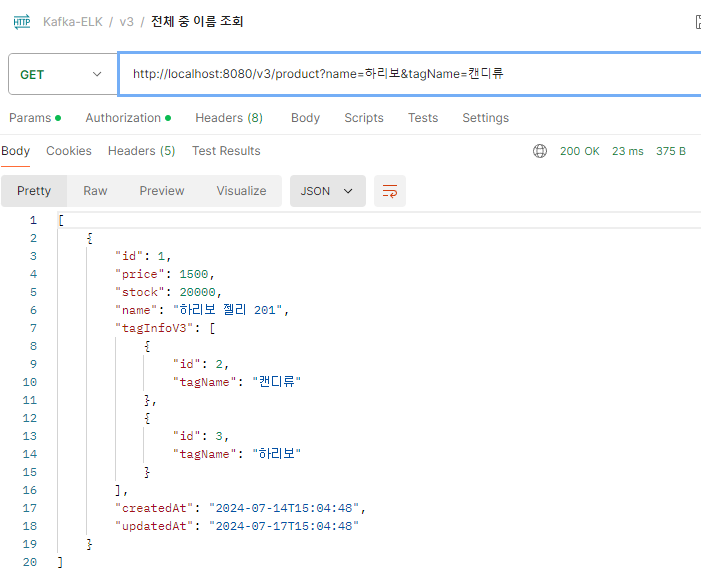Open the request Body tab
Screen dimensions: 701x579
(305, 118)
